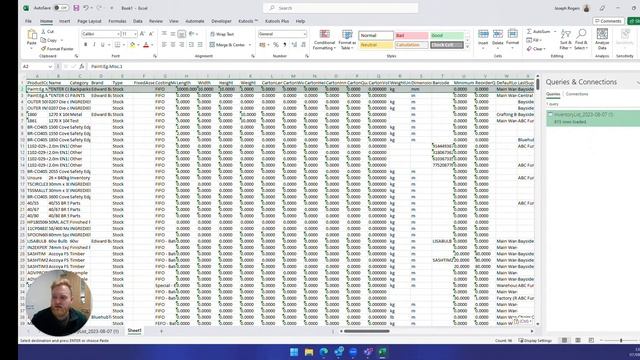Image resolution: width=640 pixels, height=360 pixels.
Task: Open the View ribbon tab
Action: coord(174,21)
